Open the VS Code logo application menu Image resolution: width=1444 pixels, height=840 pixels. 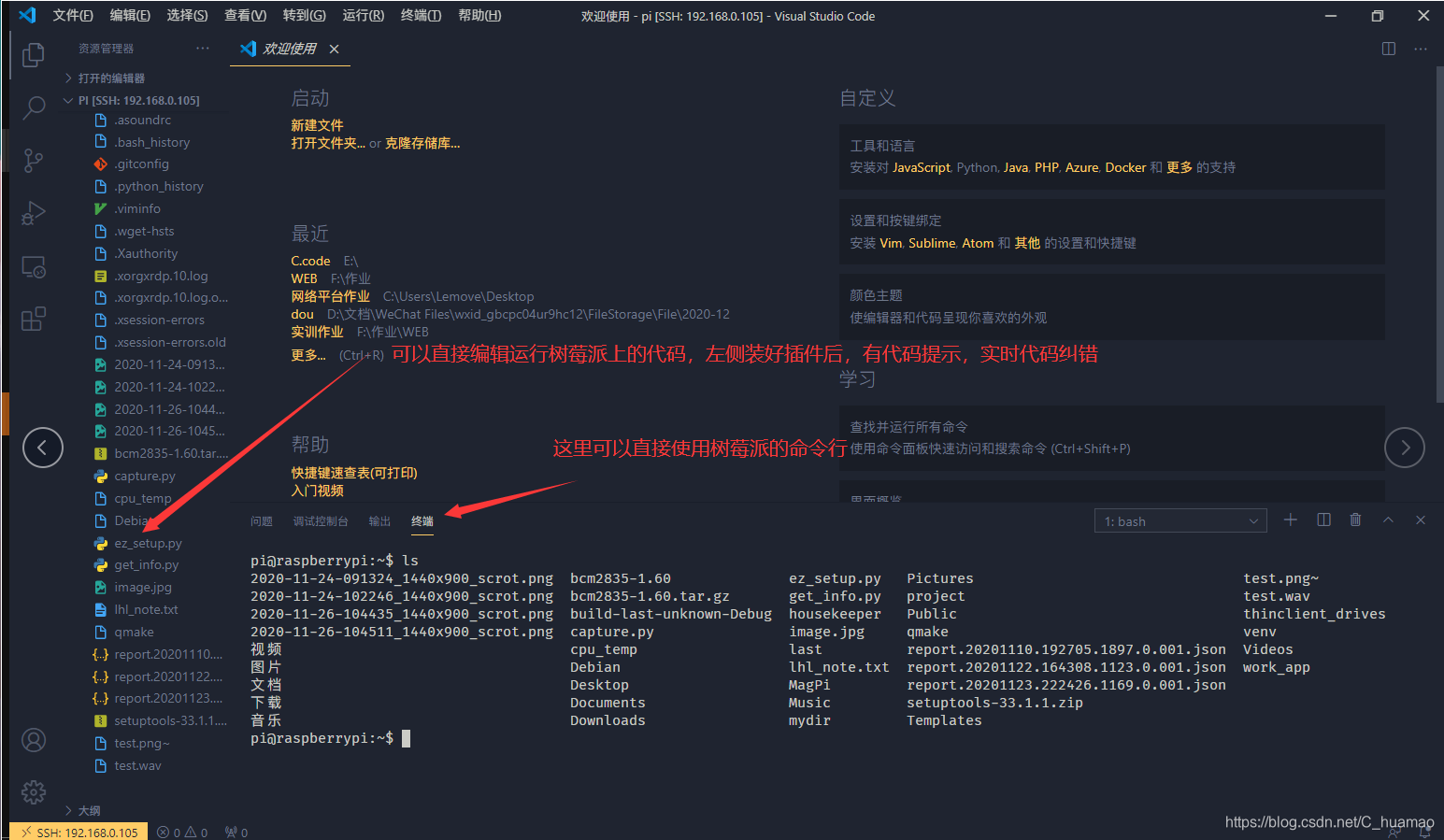(27, 15)
